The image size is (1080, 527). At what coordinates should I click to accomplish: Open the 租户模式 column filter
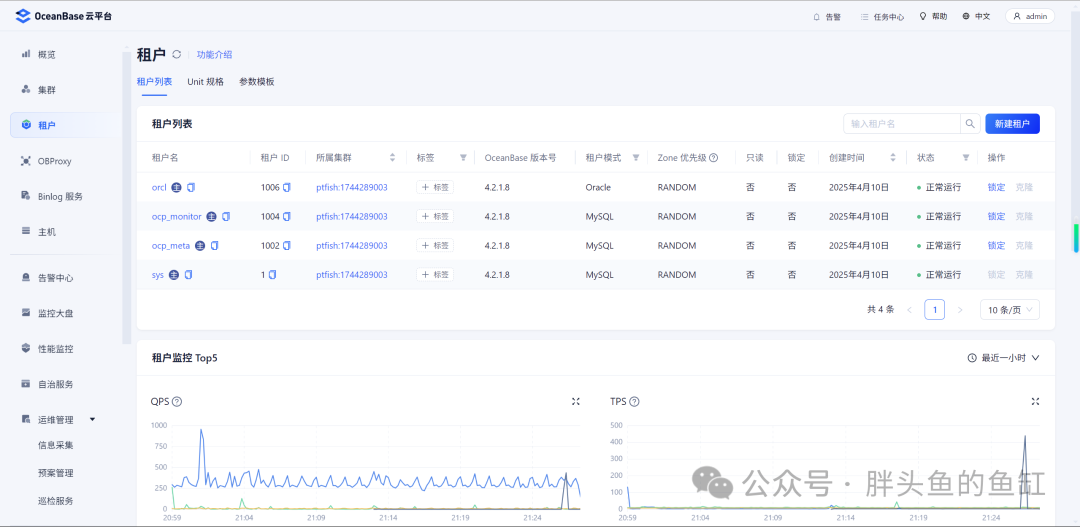pos(636,158)
